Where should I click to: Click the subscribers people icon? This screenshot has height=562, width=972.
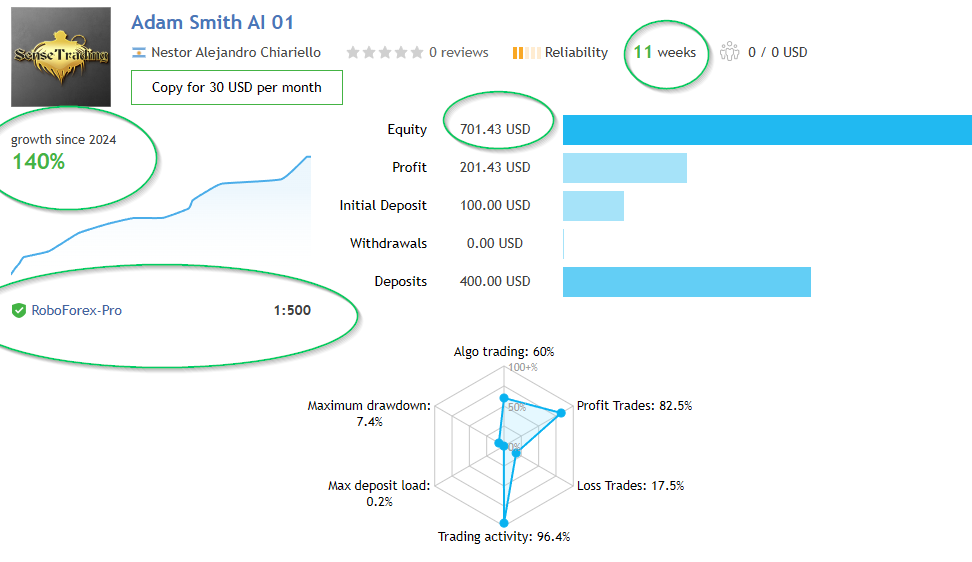(729, 52)
